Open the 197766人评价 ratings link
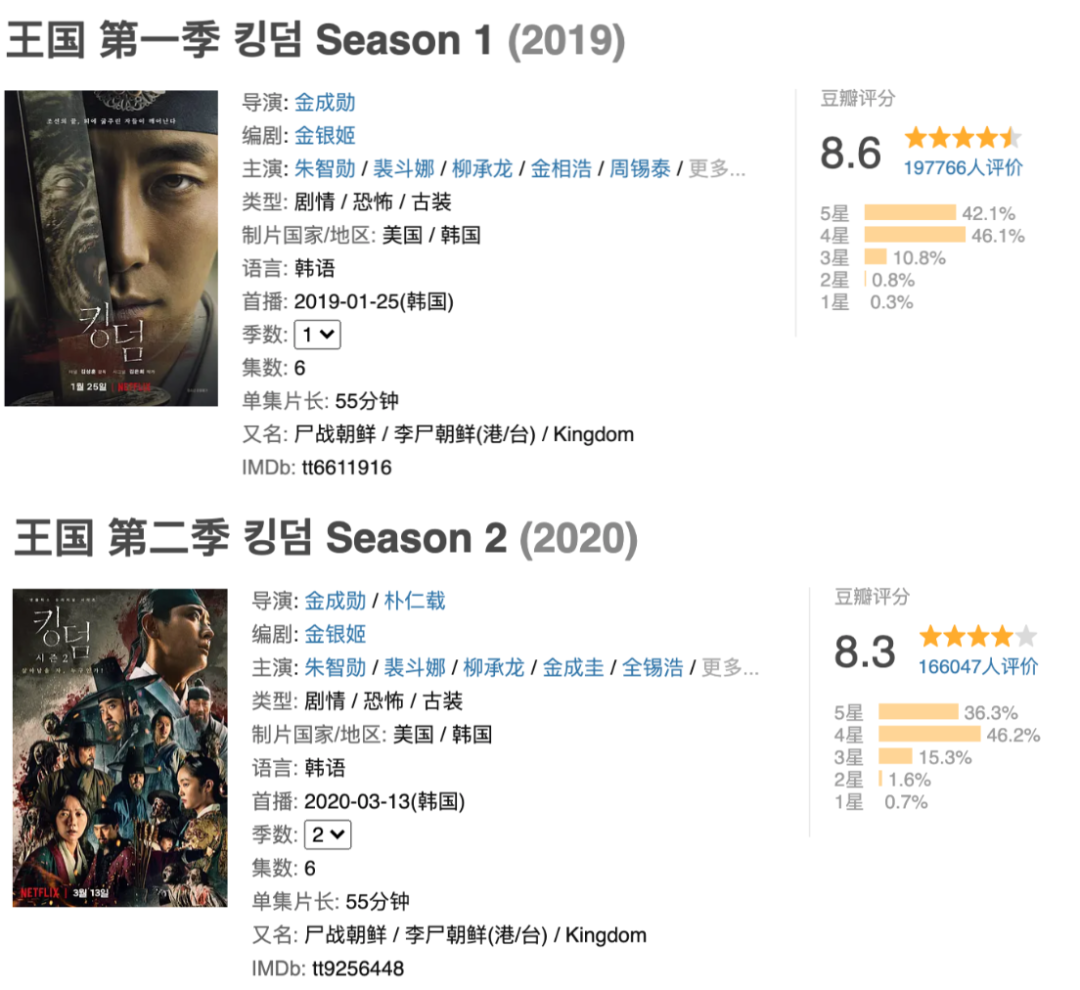The height and width of the screenshot is (990, 1080). pyautogui.click(x=963, y=168)
